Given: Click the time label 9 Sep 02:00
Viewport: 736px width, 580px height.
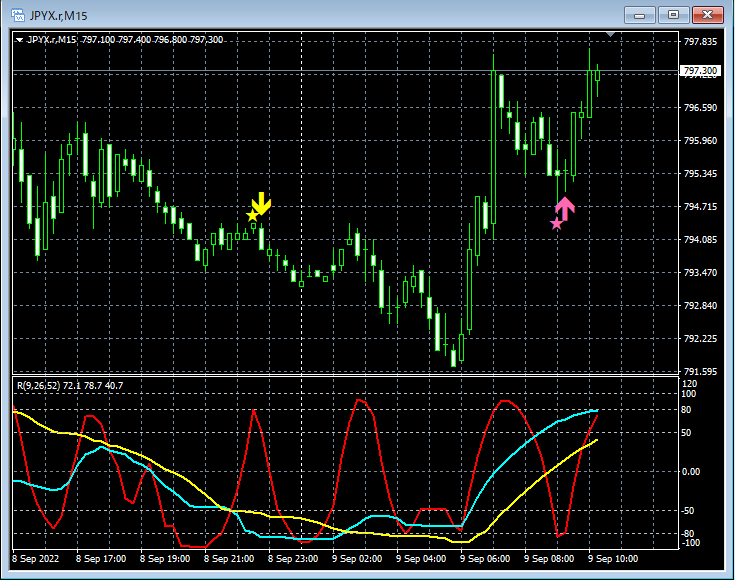Looking at the screenshot, I should tap(357, 558).
